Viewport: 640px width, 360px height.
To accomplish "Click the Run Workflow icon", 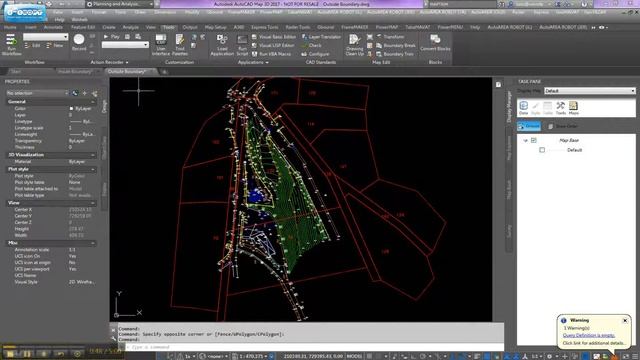I will click(11, 45).
